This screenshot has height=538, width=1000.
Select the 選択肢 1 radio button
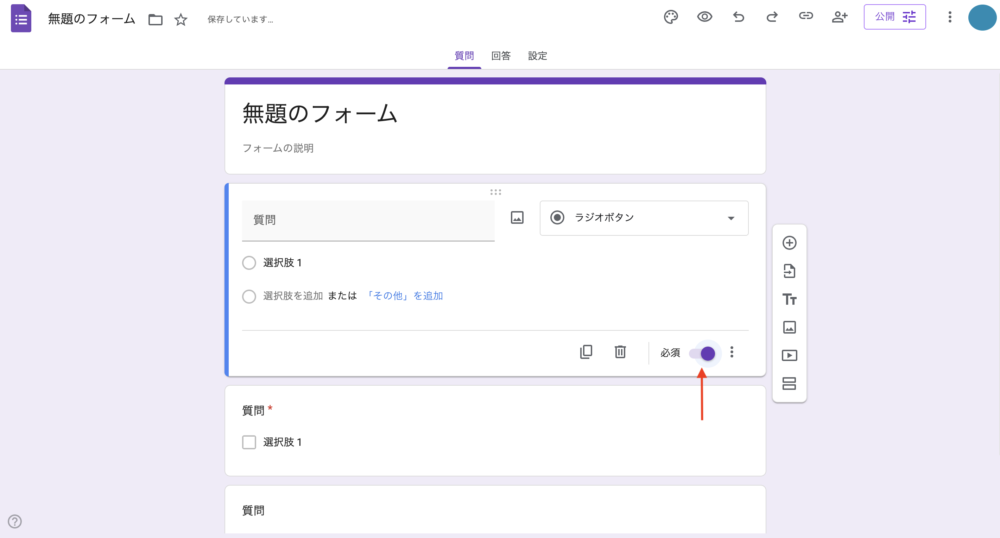249,263
